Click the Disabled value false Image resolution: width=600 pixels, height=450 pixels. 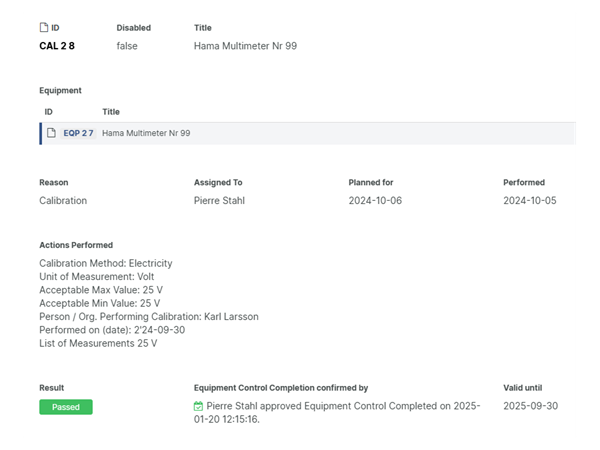pyautogui.click(x=127, y=46)
